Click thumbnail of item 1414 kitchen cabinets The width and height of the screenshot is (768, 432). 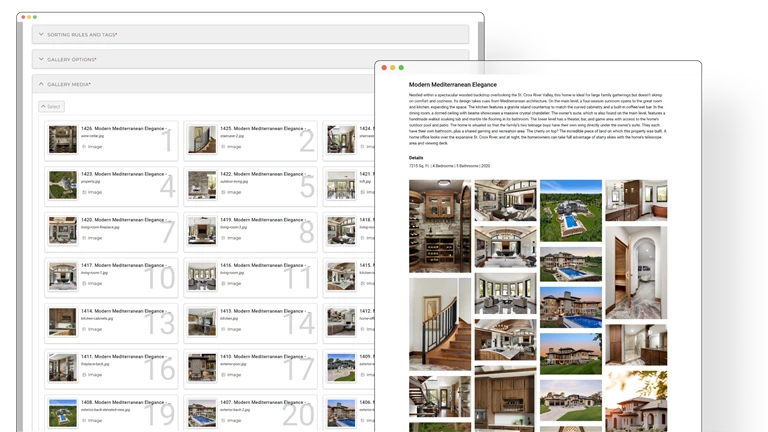tap(63, 322)
